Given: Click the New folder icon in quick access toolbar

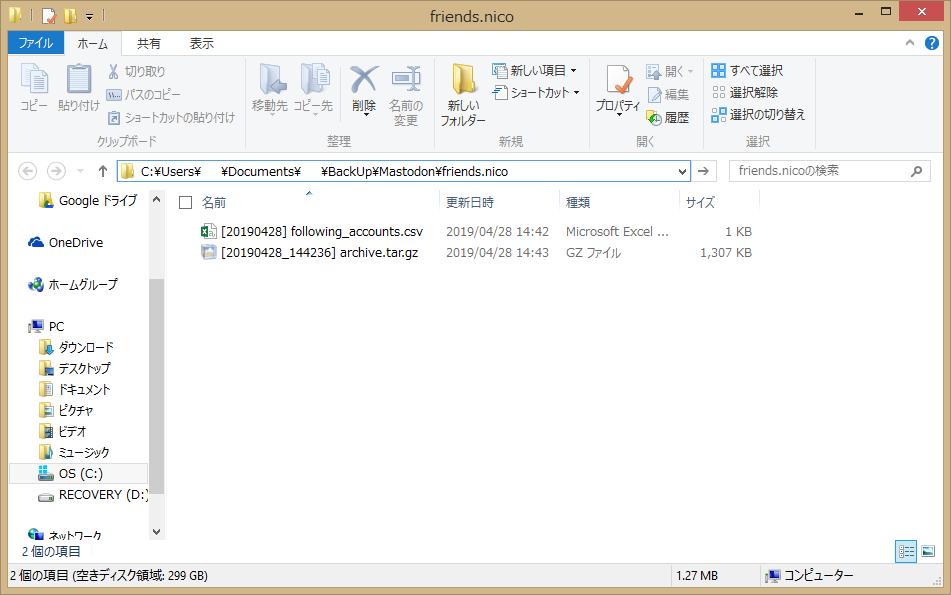Looking at the screenshot, I should pos(70,15).
